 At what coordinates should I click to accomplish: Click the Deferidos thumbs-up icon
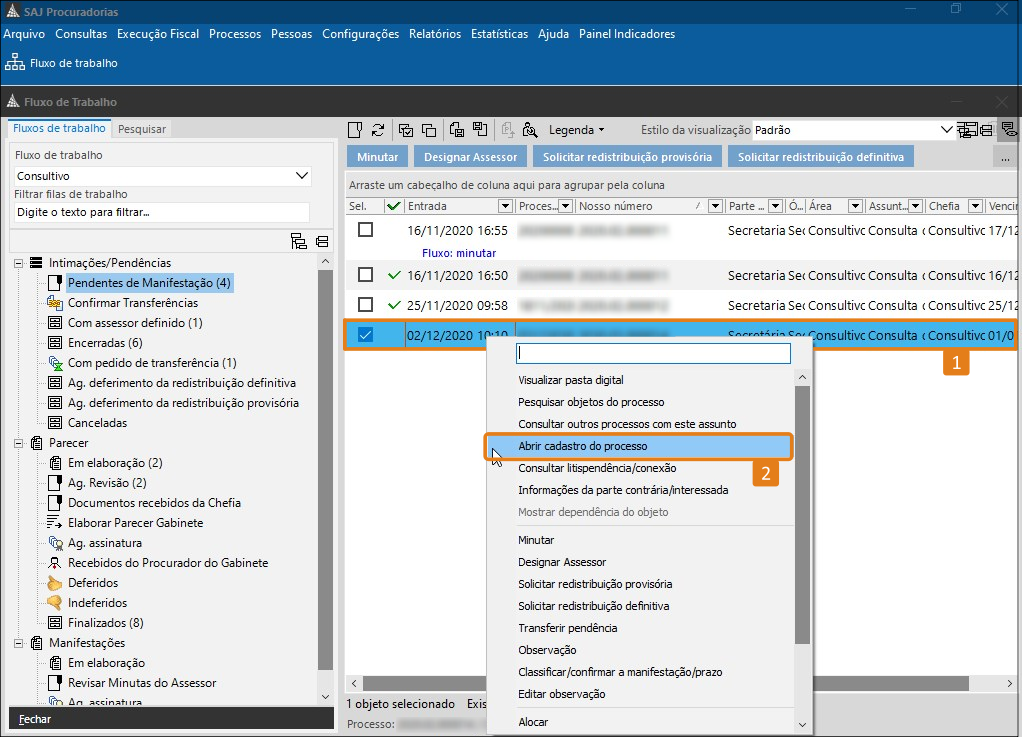point(55,583)
